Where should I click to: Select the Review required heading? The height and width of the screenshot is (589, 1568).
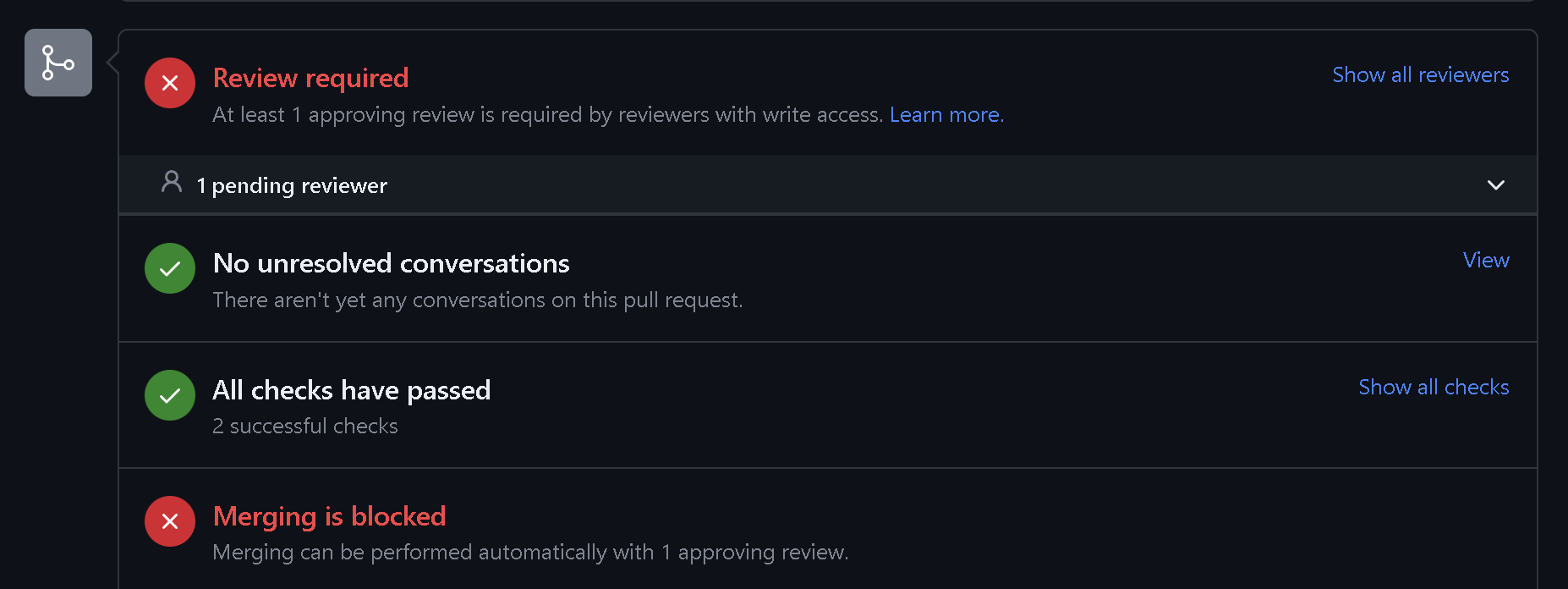(x=310, y=78)
